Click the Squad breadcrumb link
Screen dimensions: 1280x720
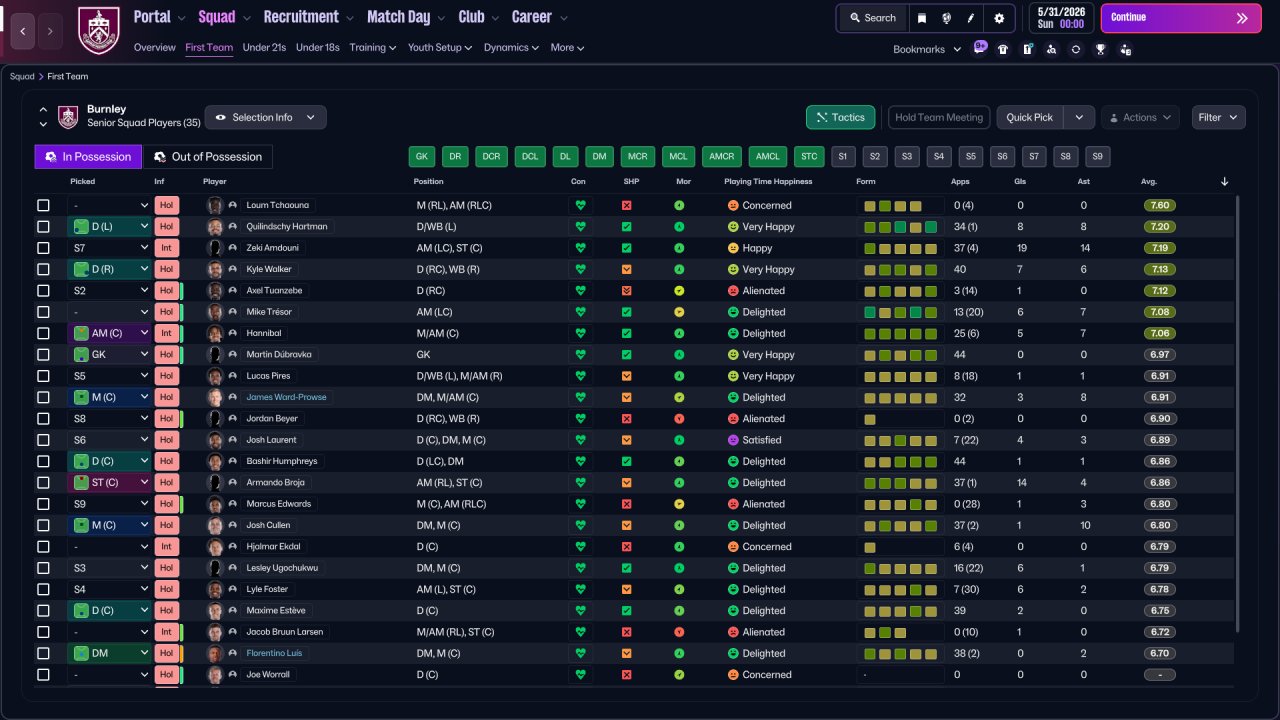coord(22,76)
